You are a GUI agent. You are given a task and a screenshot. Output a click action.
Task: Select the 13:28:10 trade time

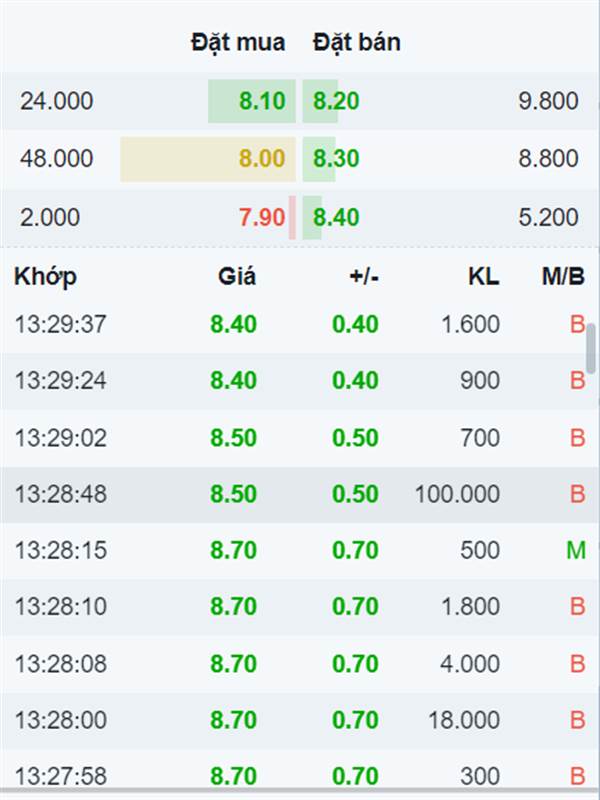[x=61, y=607]
